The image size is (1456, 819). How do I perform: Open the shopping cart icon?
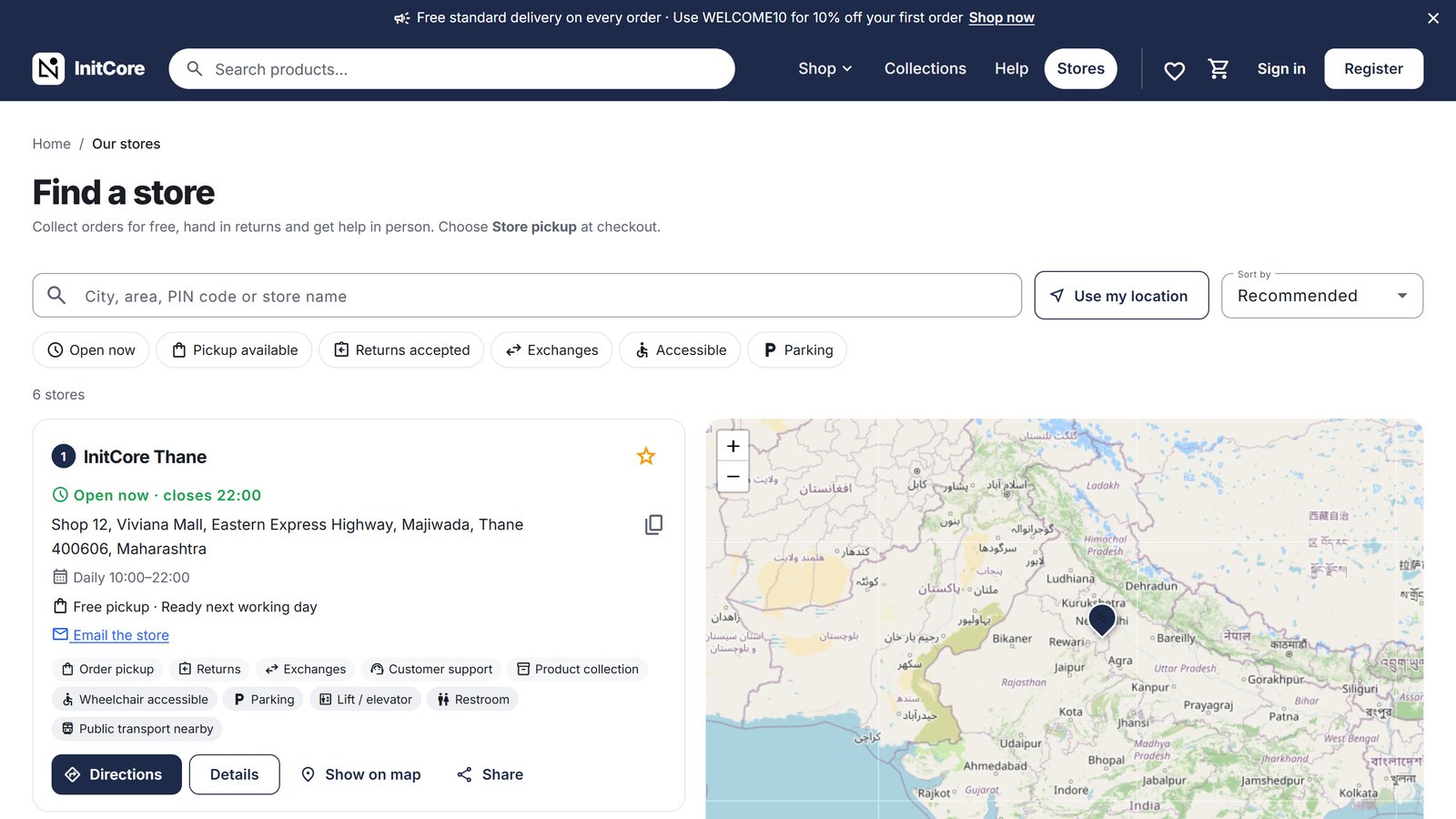(1218, 69)
